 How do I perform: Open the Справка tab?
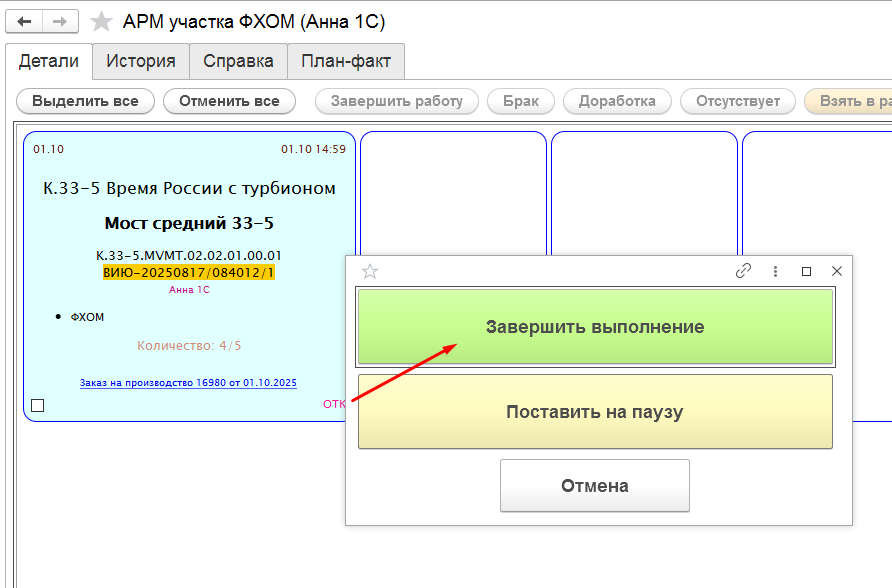(238, 61)
